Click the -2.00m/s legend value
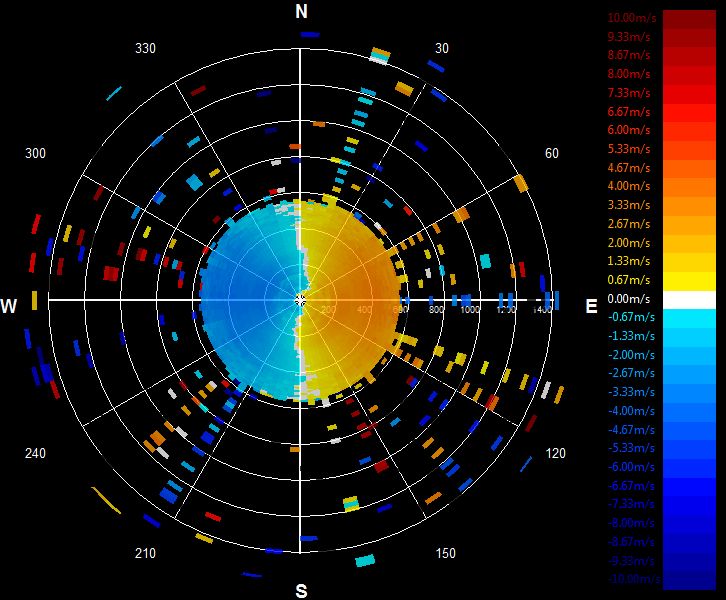Viewport: 726px width, 600px height. [631, 355]
